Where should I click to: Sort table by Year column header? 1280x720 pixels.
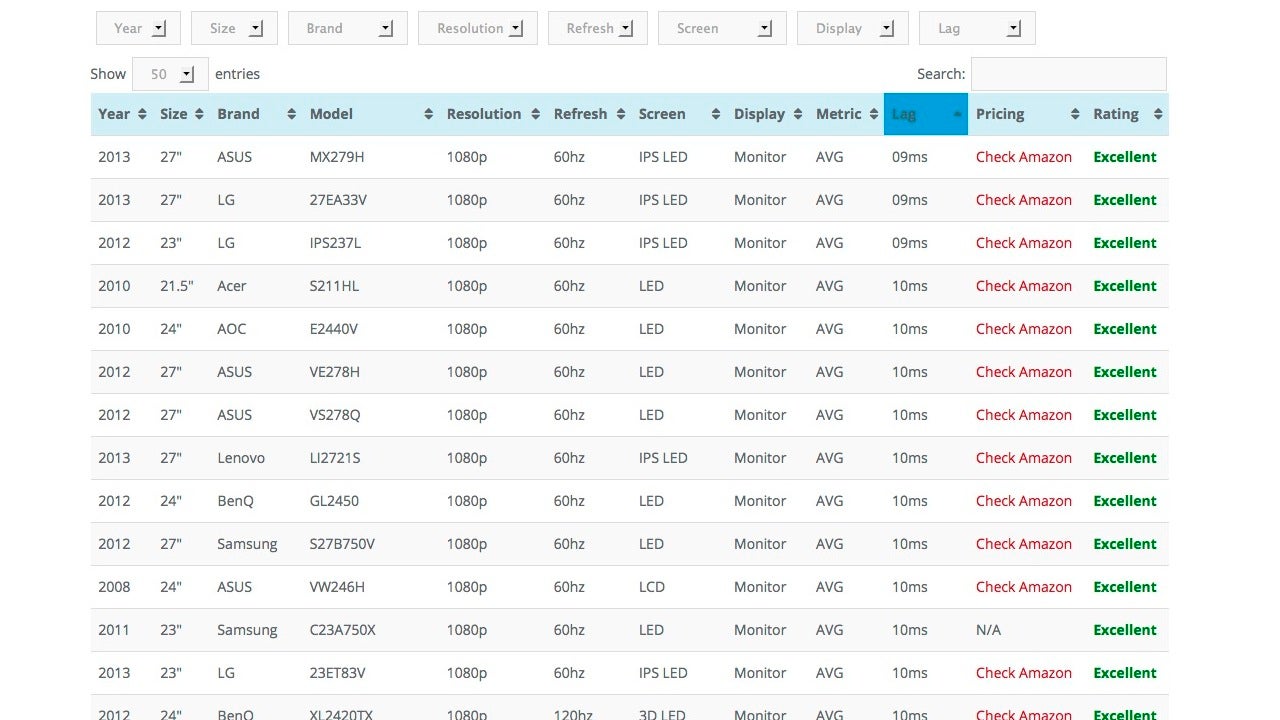pos(122,114)
